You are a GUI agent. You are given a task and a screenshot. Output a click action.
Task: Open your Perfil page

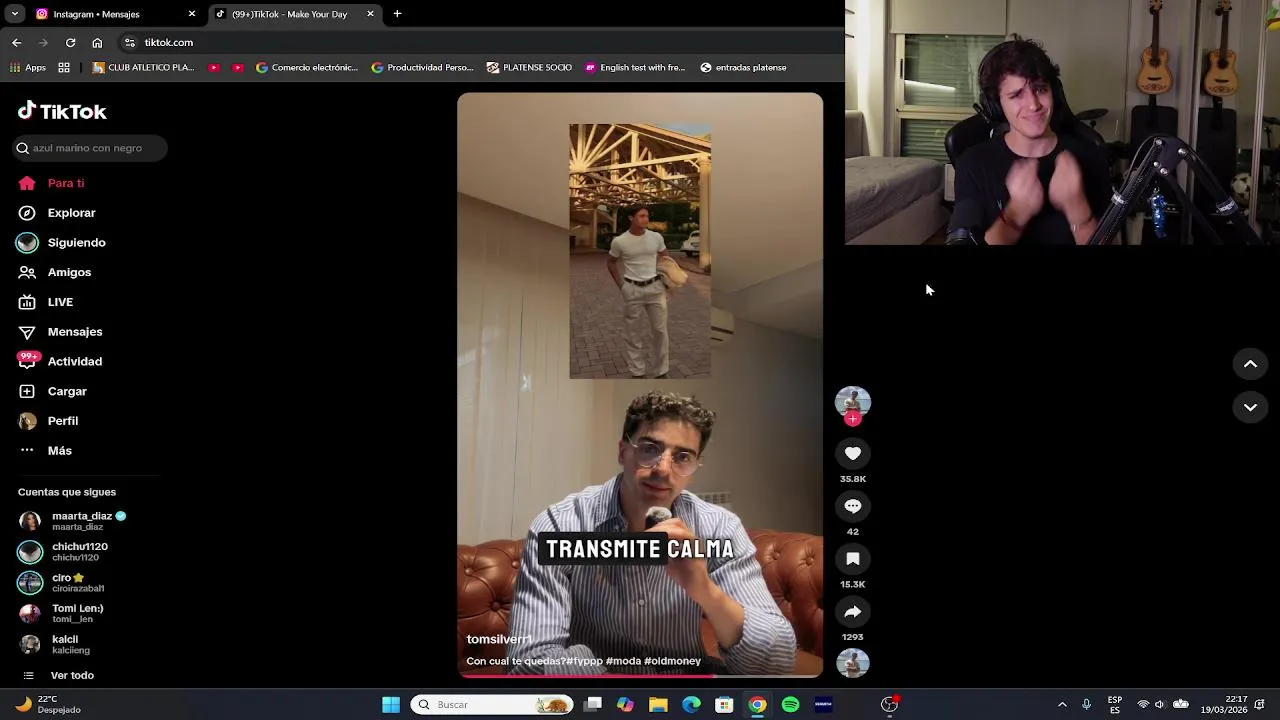pyautogui.click(x=48, y=421)
